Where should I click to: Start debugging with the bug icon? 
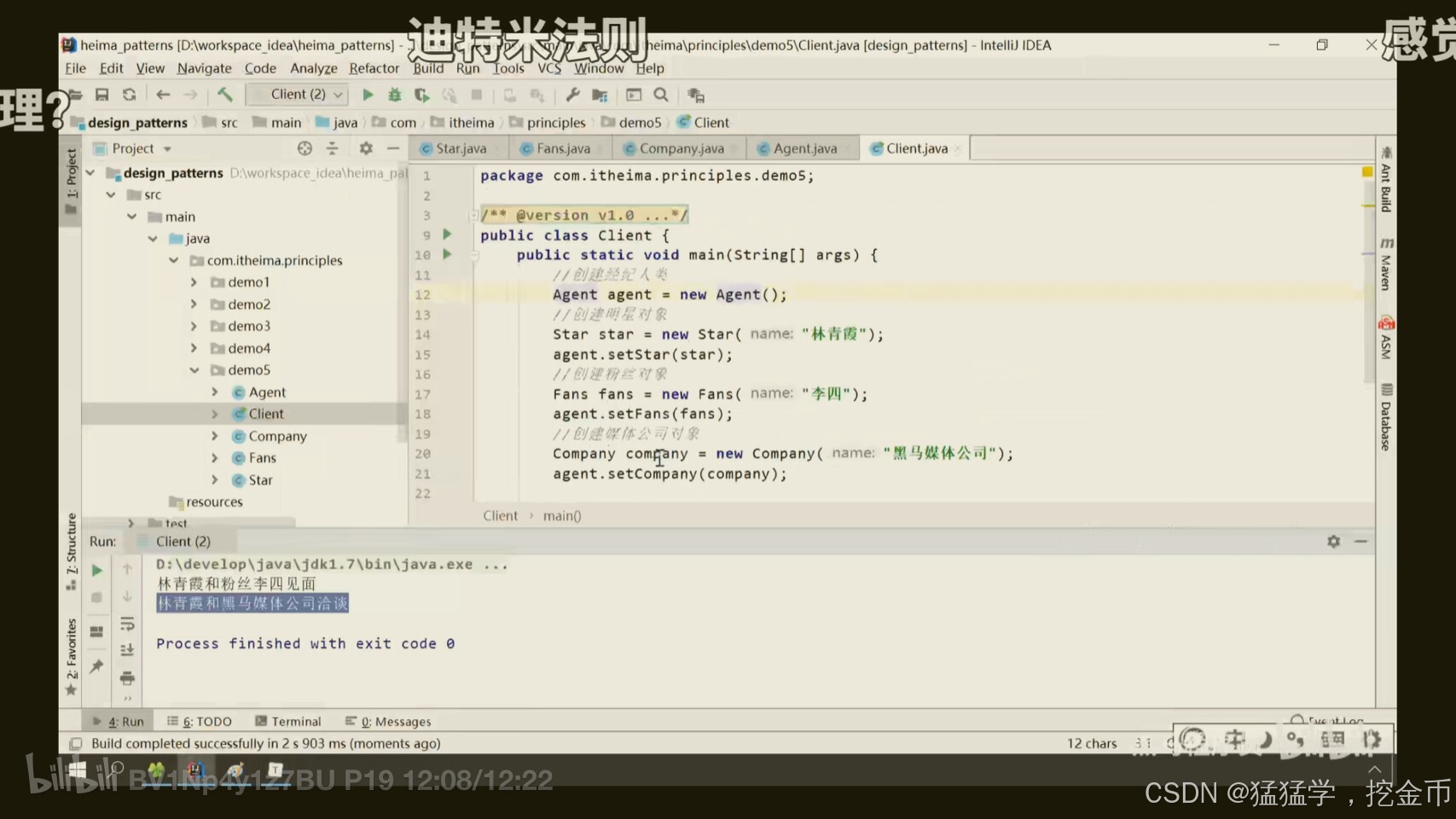click(394, 95)
